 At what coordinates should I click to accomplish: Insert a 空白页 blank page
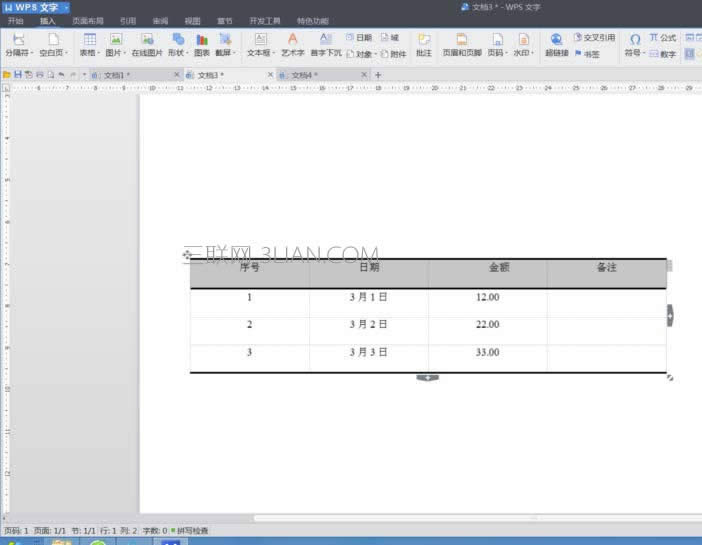pos(53,45)
